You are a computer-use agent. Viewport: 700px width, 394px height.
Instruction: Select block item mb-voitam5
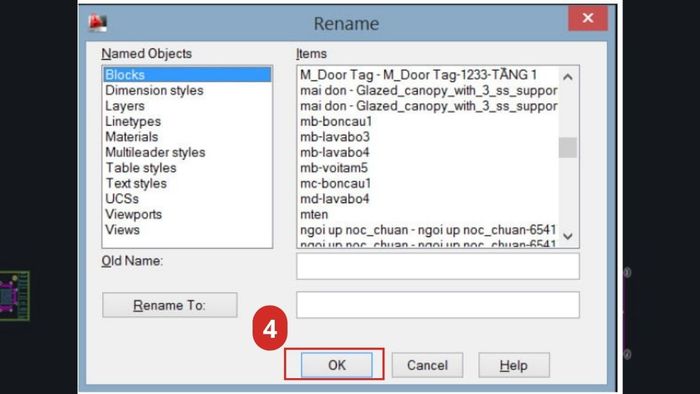click(334, 168)
